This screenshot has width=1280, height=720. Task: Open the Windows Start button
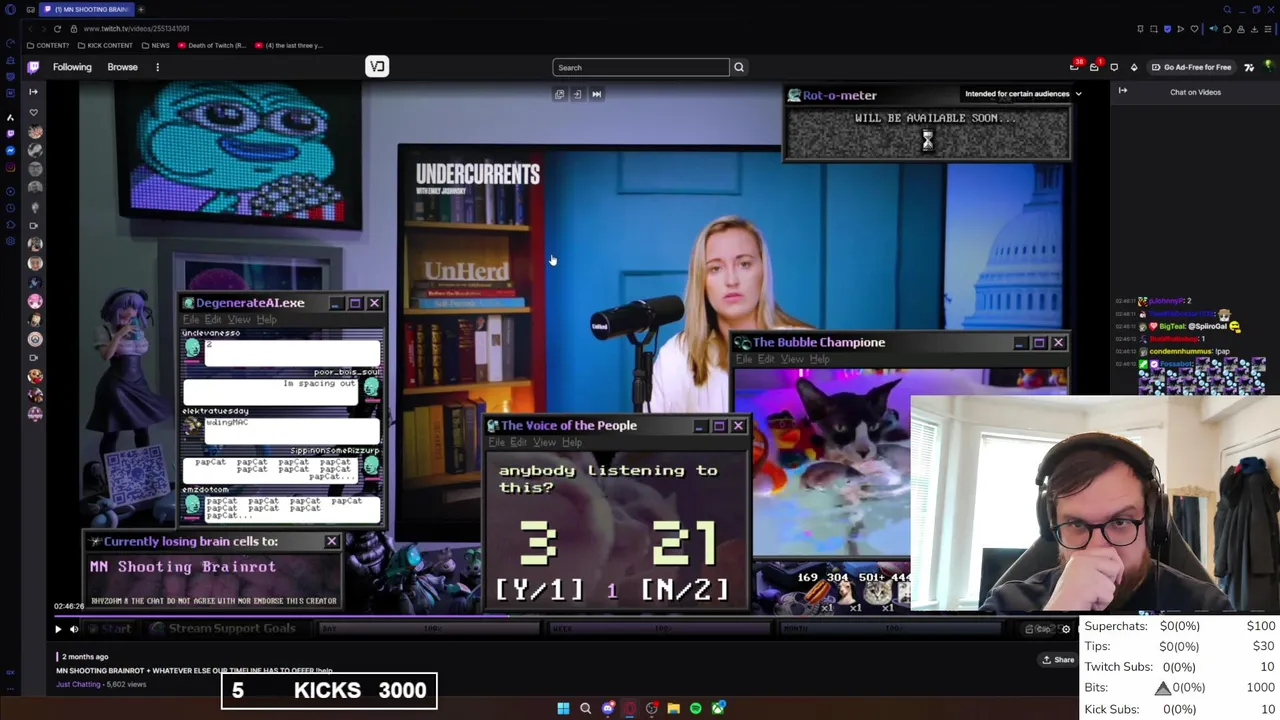click(x=563, y=708)
